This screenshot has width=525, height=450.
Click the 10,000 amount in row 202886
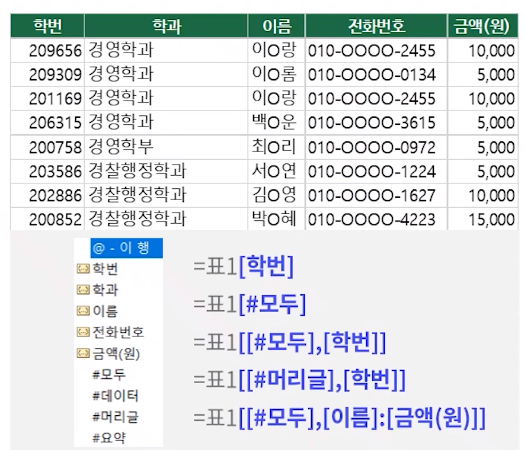tap(482, 196)
